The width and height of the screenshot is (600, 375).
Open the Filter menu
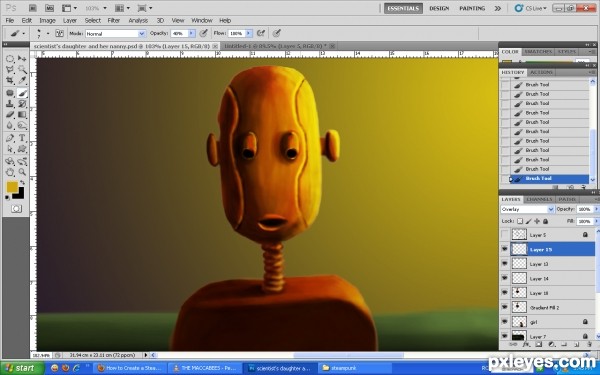[114, 20]
